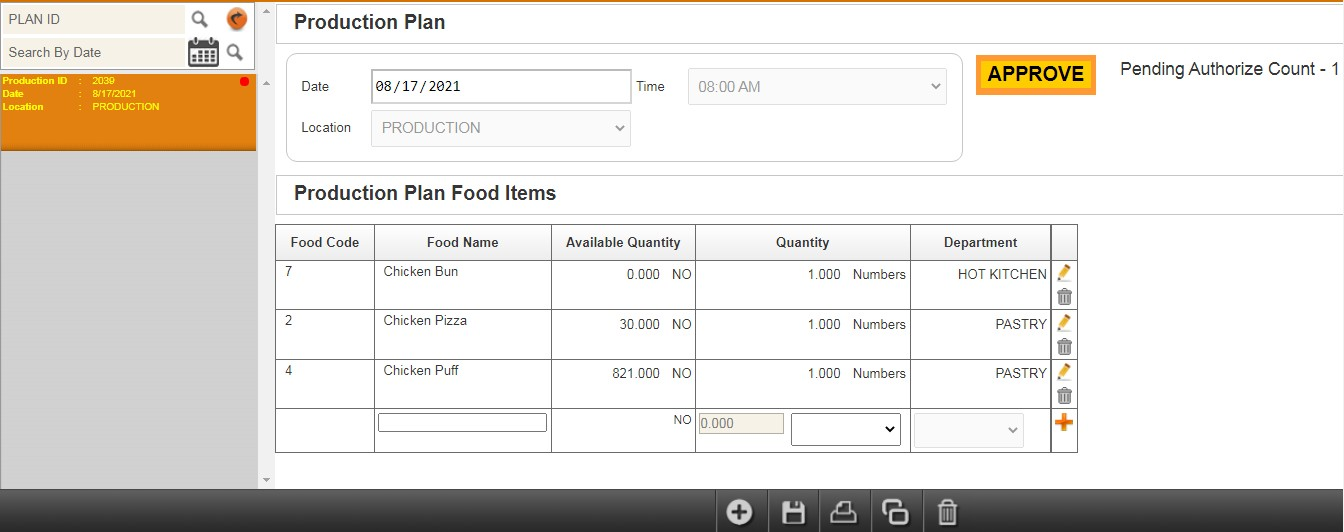Click the empty Food Name input field
The image size is (1344, 532).
point(462,422)
